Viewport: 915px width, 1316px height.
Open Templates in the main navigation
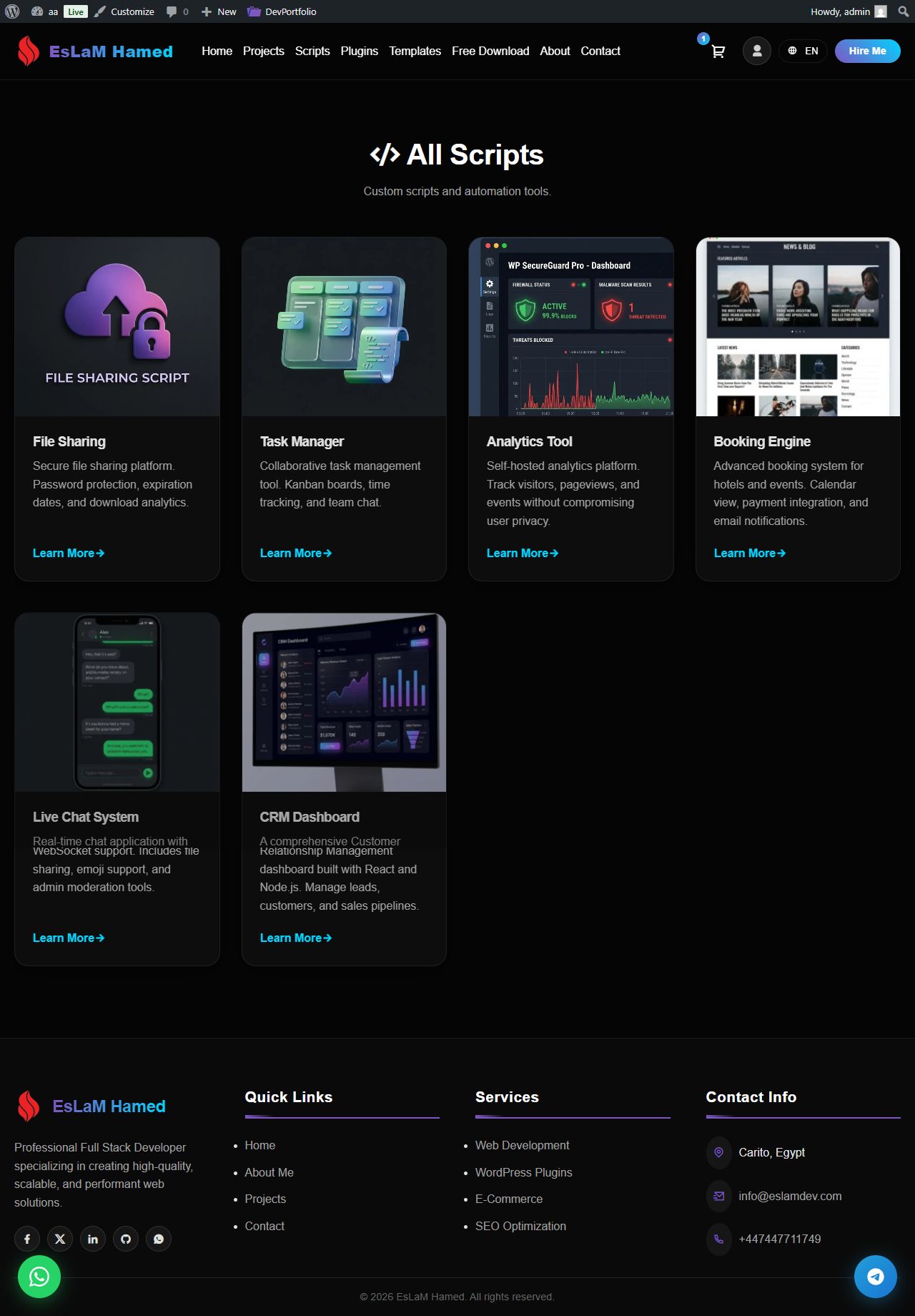click(x=415, y=51)
